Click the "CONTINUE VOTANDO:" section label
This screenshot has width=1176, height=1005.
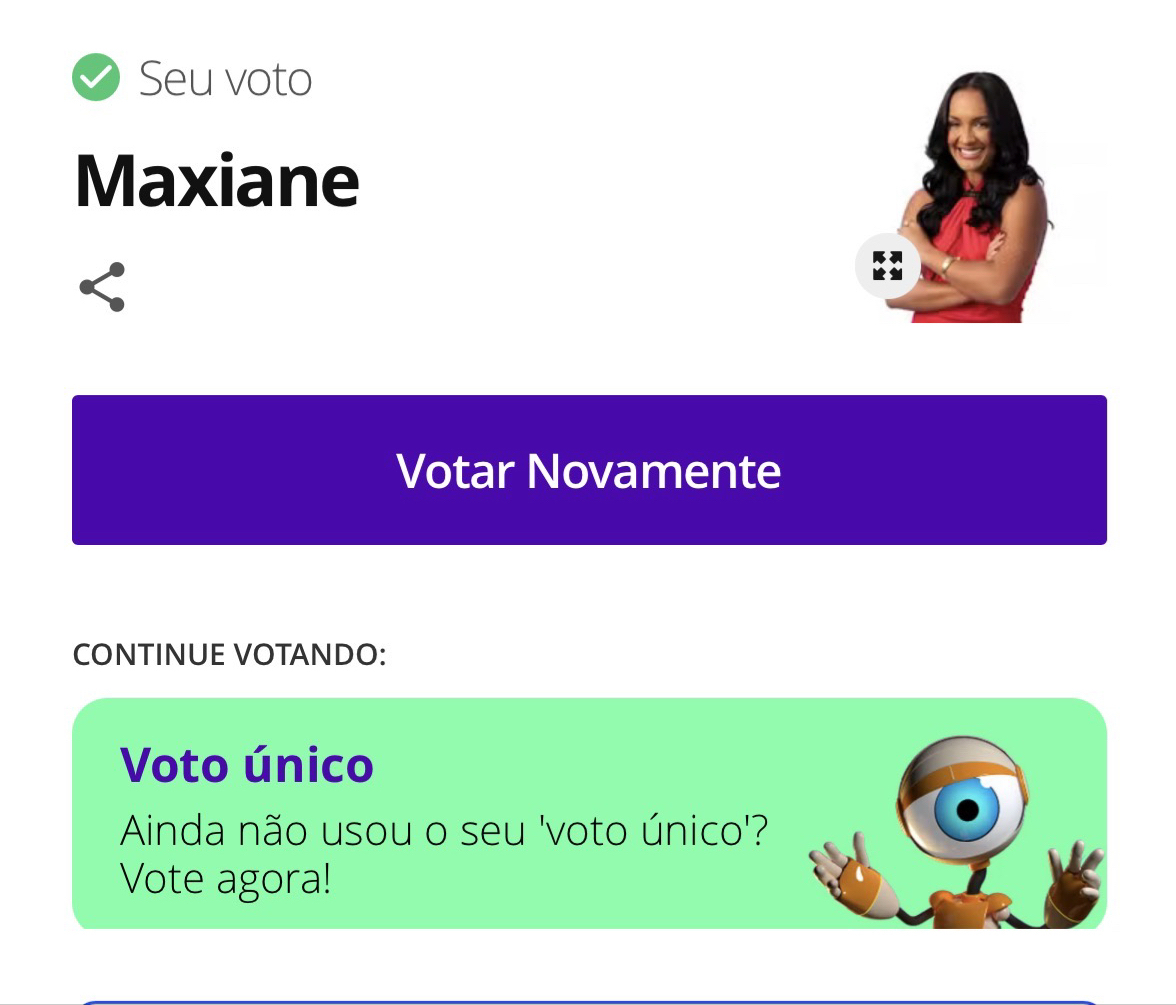[229, 655]
